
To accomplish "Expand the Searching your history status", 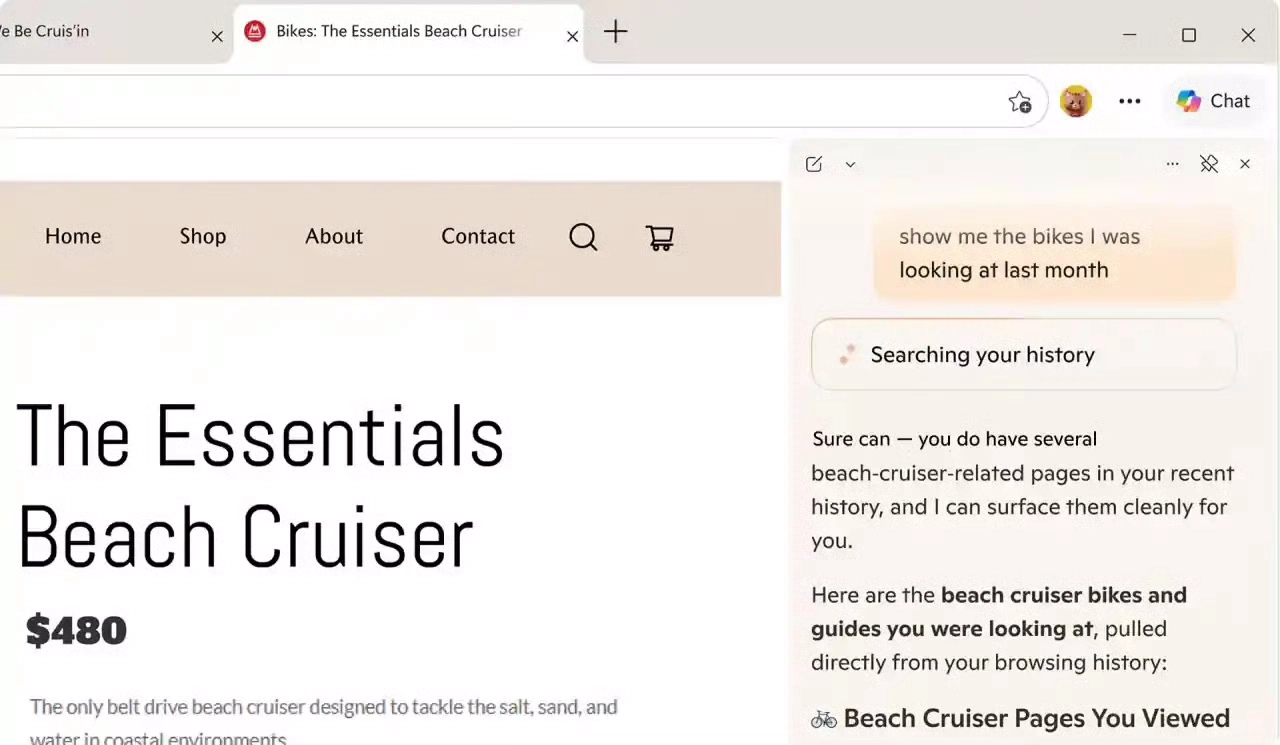I will coord(1023,354).
